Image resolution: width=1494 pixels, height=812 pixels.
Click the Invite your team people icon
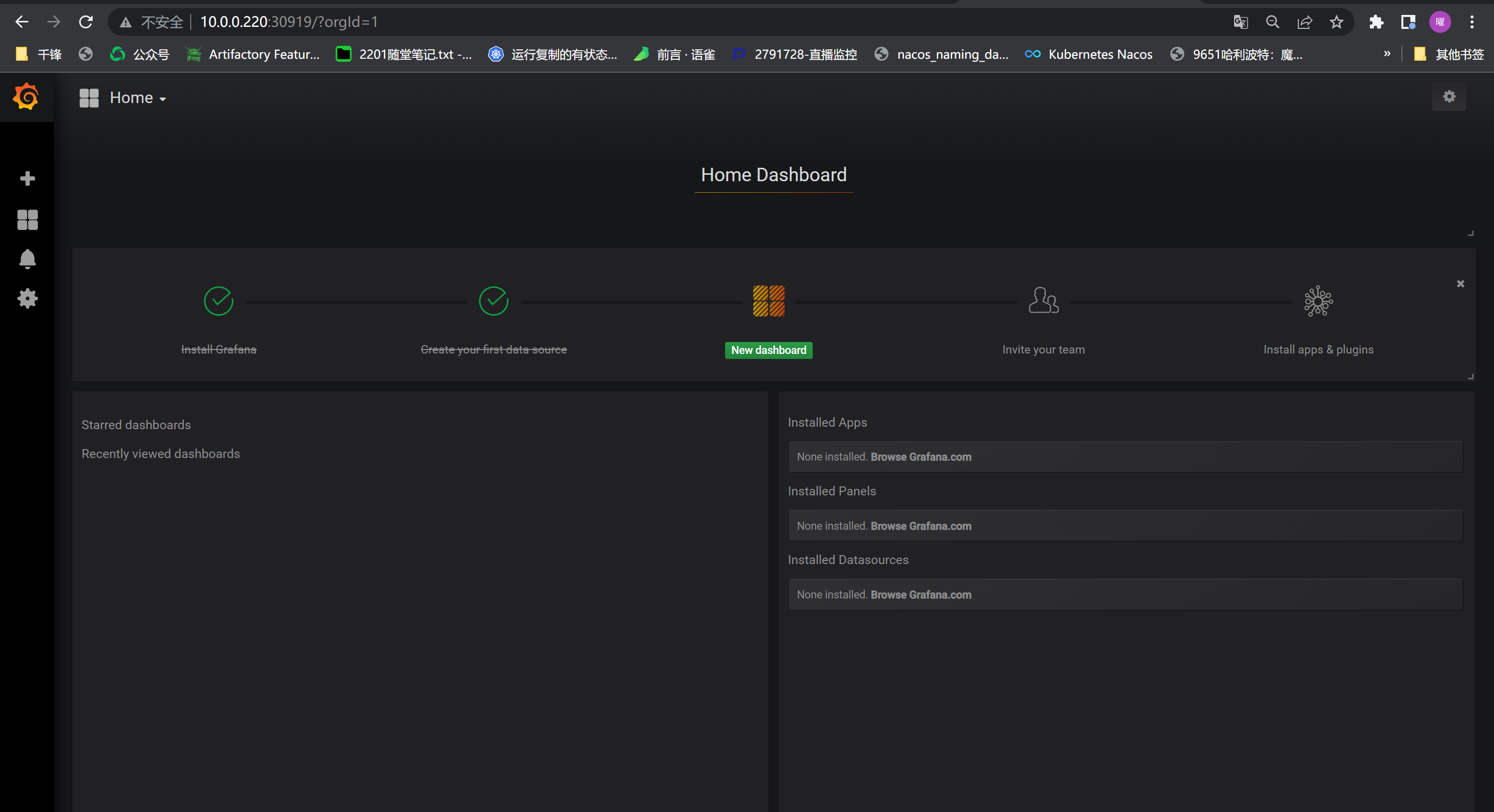click(x=1043, y=300)
